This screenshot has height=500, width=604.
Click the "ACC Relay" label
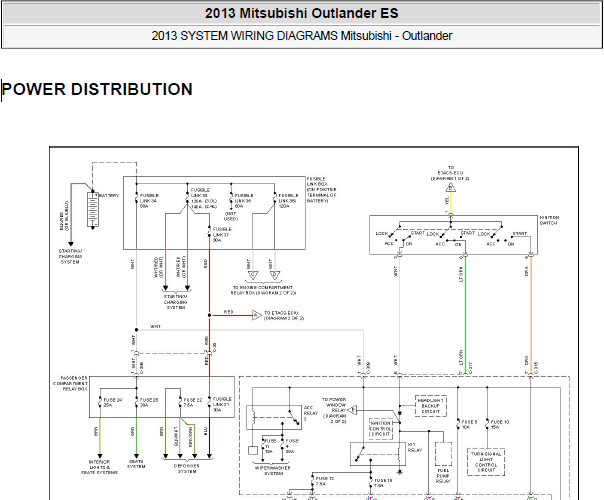coord(311,413)
